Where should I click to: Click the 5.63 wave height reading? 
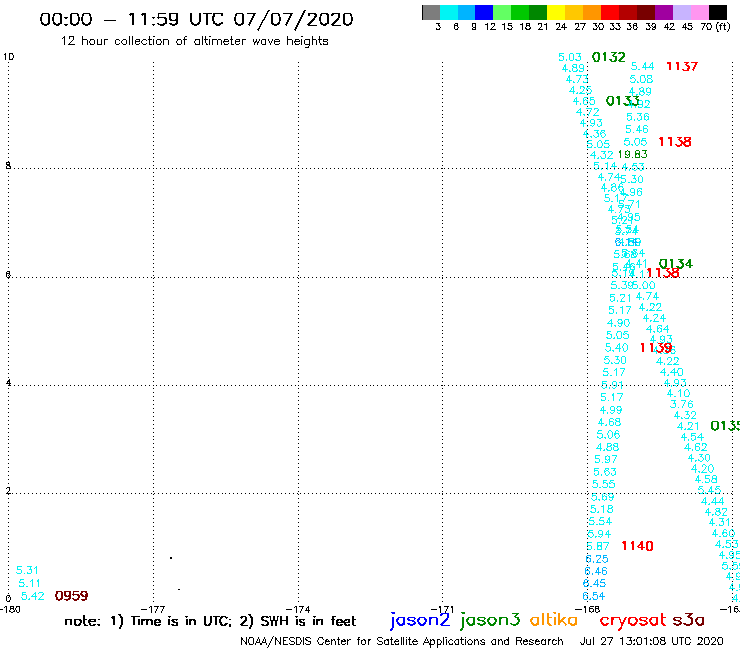605,472
